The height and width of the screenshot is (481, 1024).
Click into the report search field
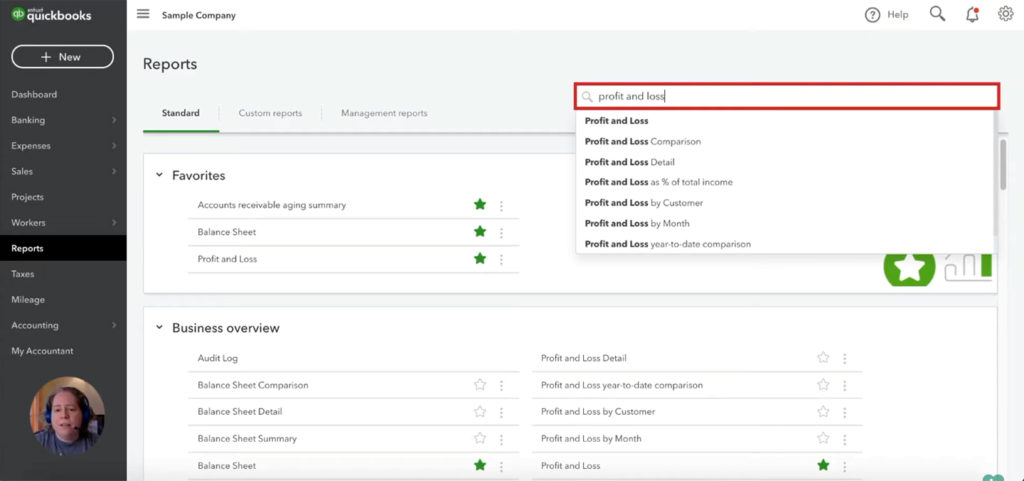[x=790, y=96]
